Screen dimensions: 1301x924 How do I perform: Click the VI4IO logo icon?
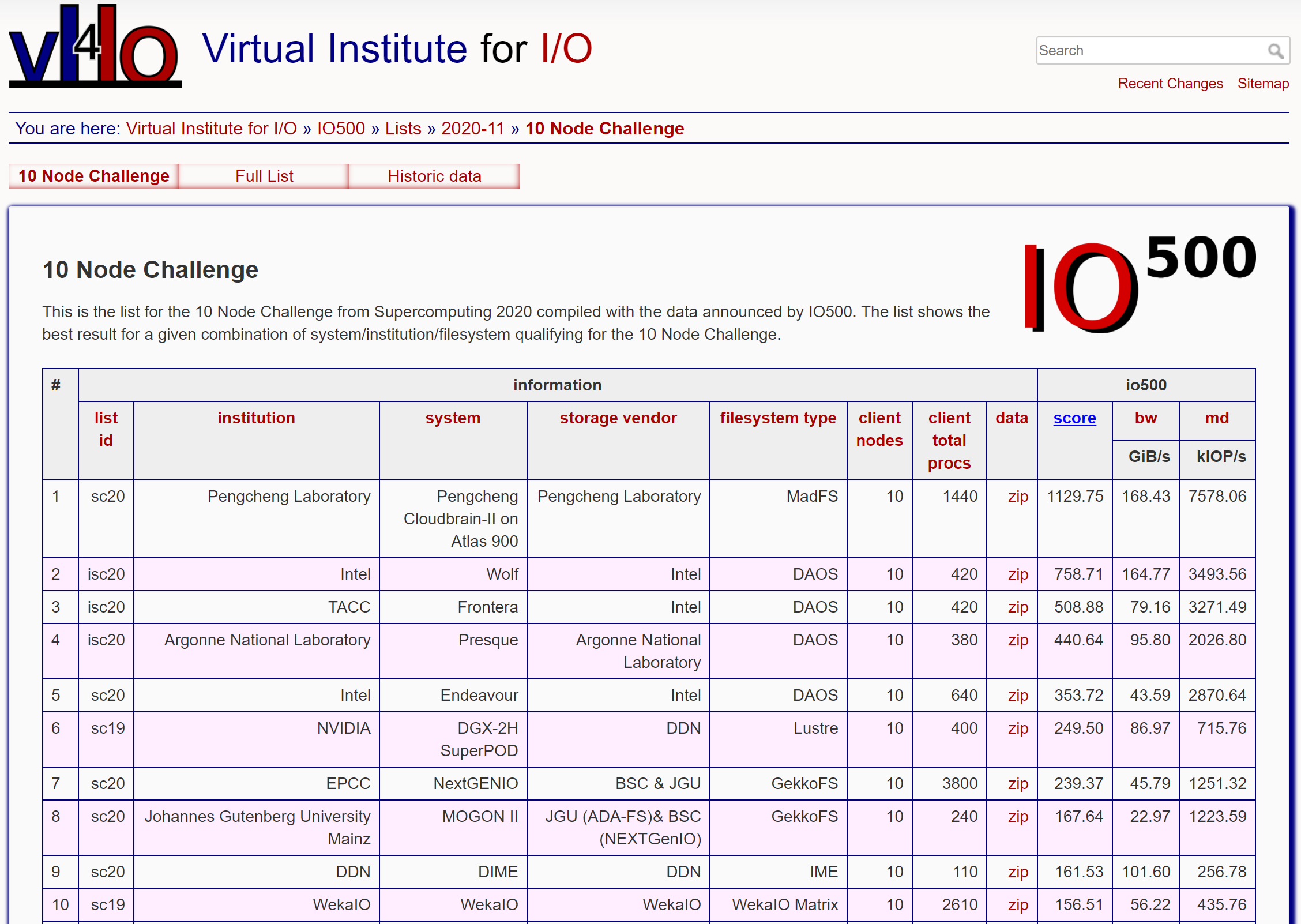point(95,47)
